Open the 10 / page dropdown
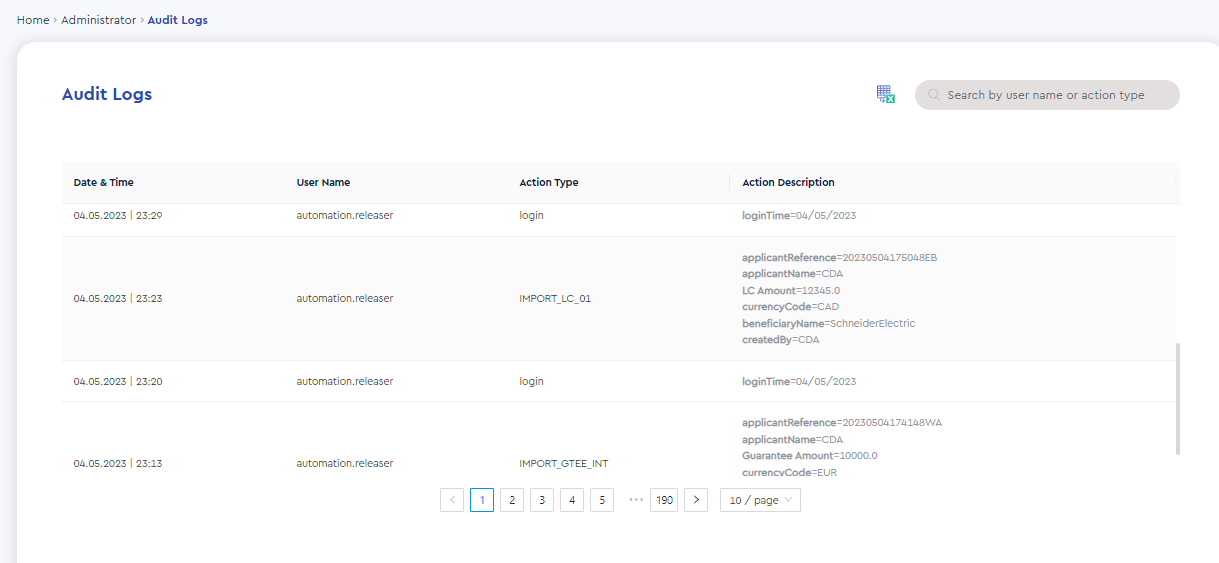Viewport: 1219px width, 563px height. pyautogui.click(x=760, y=500)
